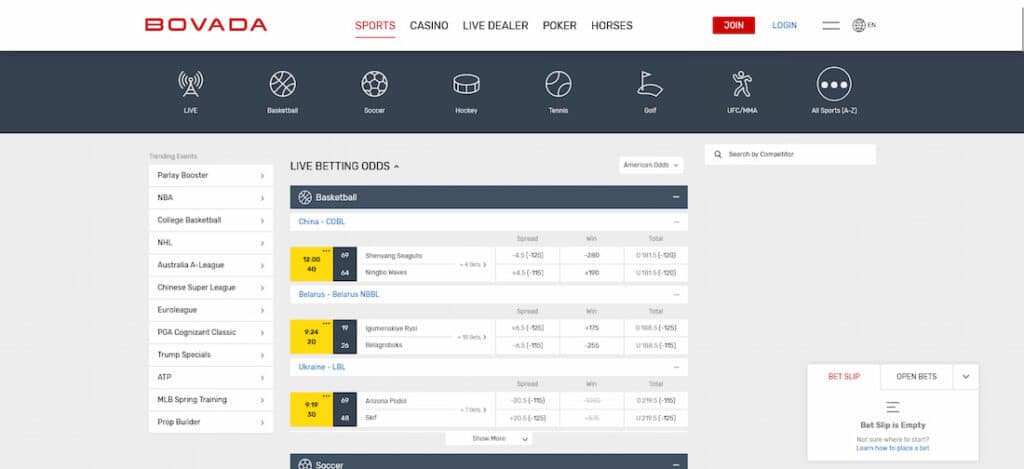Screen dimensions: 1024x469
Task: Select Skif total U 219.5 odds
Action: click(x=656, y=417)
